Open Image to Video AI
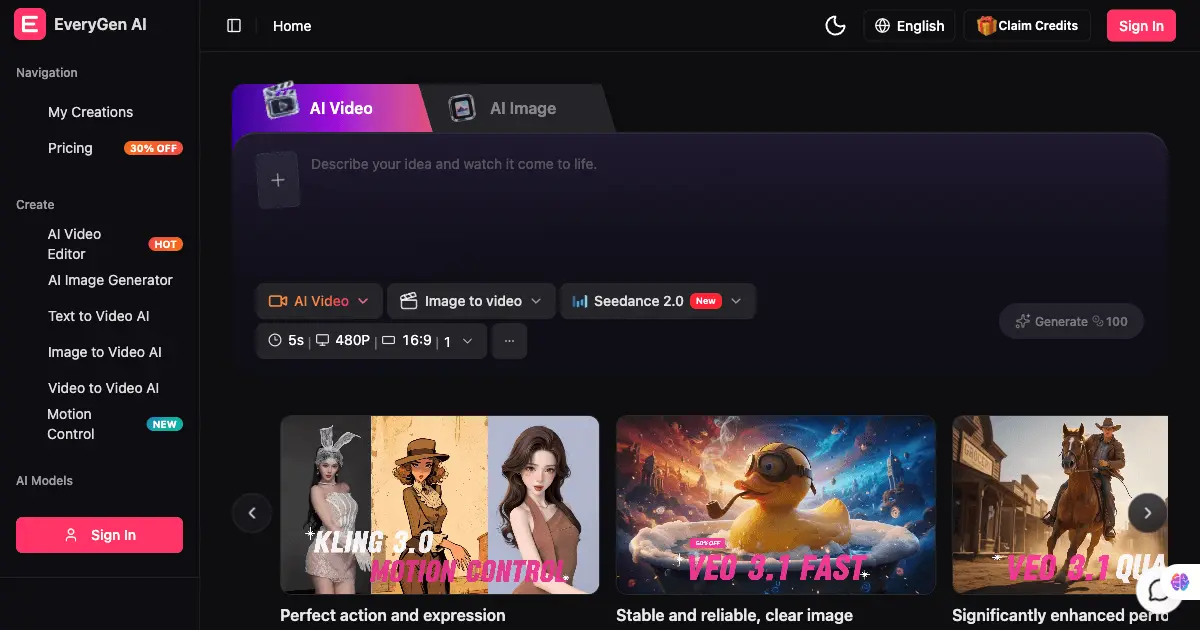The image size is (1200, 630). (105, 352)
